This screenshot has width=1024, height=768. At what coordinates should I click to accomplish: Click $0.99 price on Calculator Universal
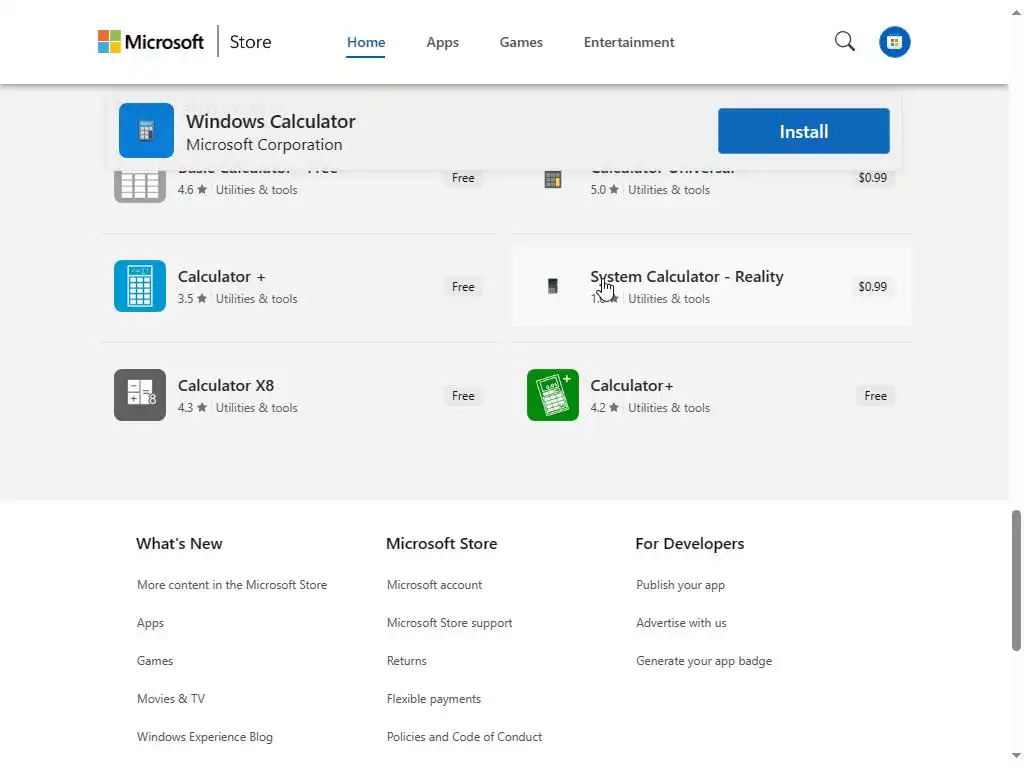(872, 178)
